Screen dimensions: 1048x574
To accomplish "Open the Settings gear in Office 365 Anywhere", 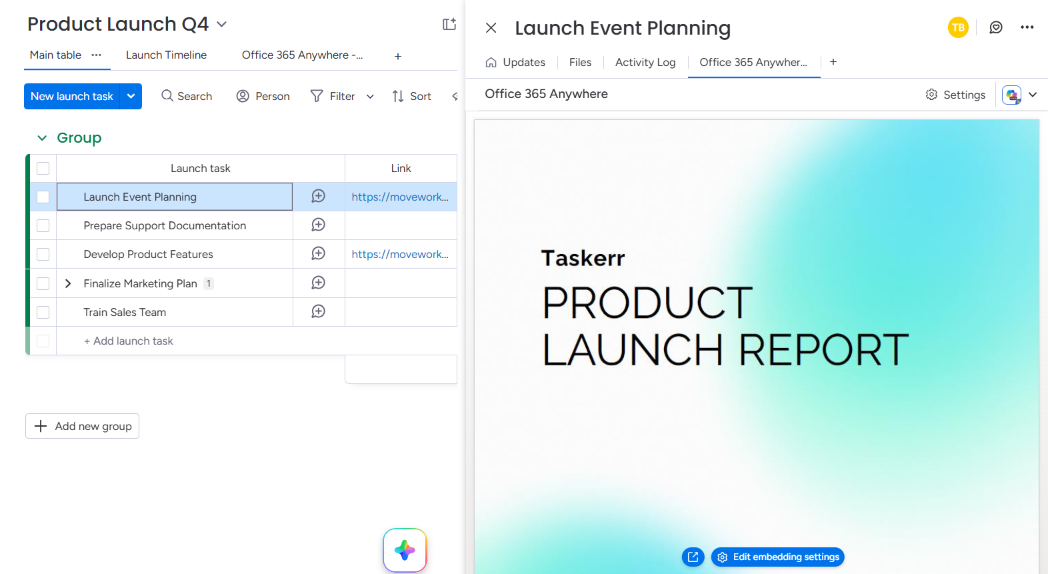I will click(x=955, y=95).
